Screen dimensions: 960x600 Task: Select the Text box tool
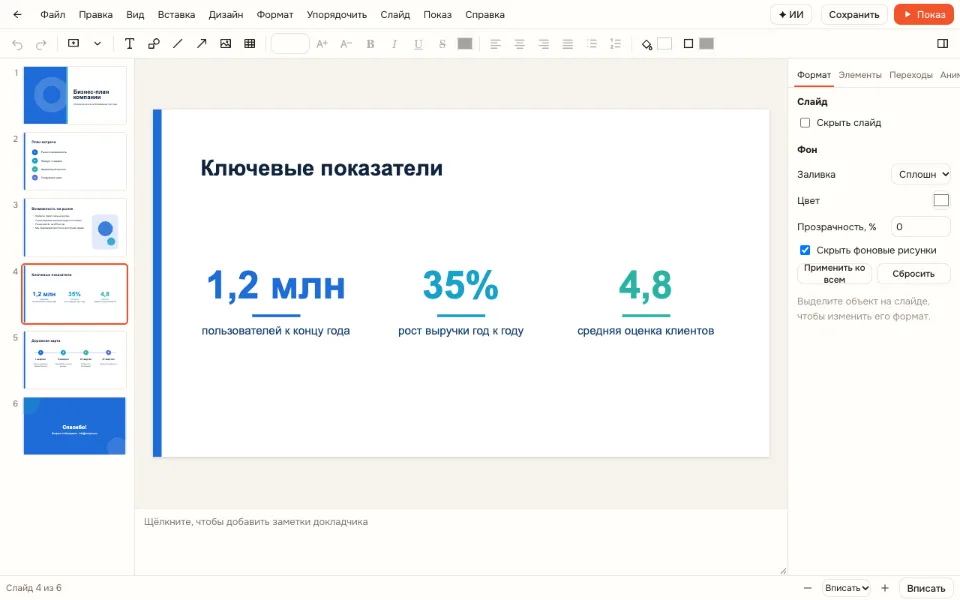click(129, 43)
